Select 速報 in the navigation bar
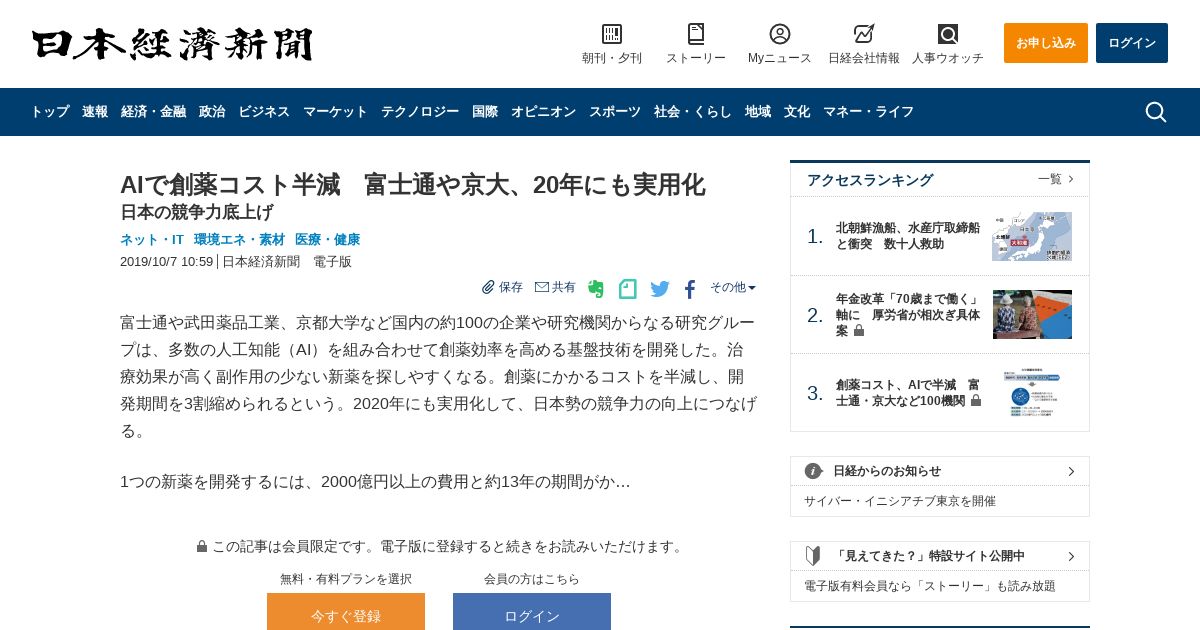 (x=95, y=112)
